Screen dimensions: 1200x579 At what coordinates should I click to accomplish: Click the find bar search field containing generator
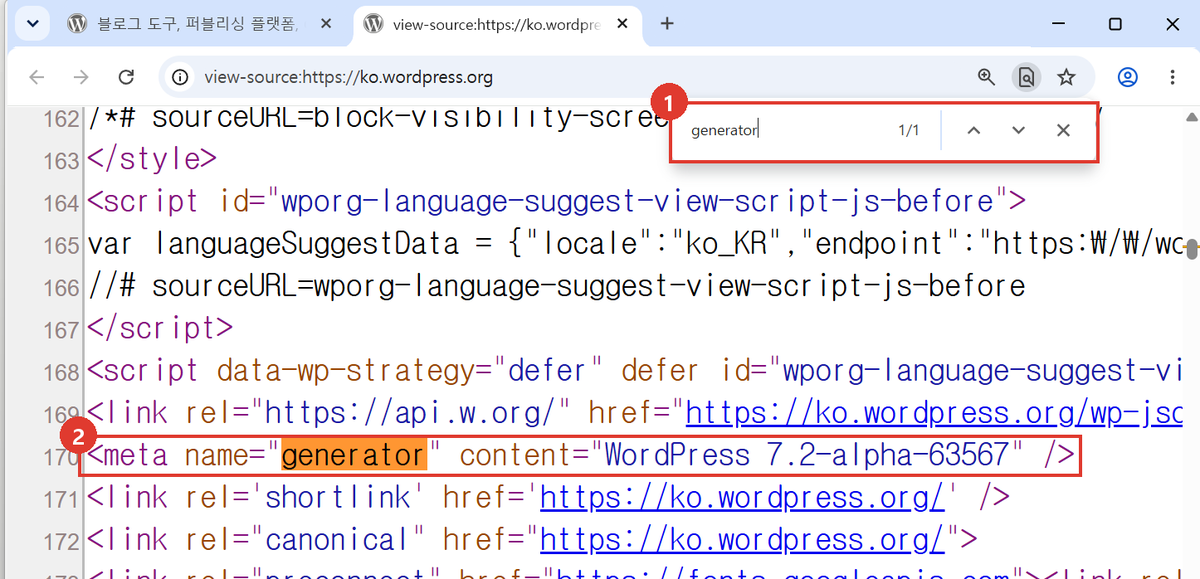pos(785,130)
